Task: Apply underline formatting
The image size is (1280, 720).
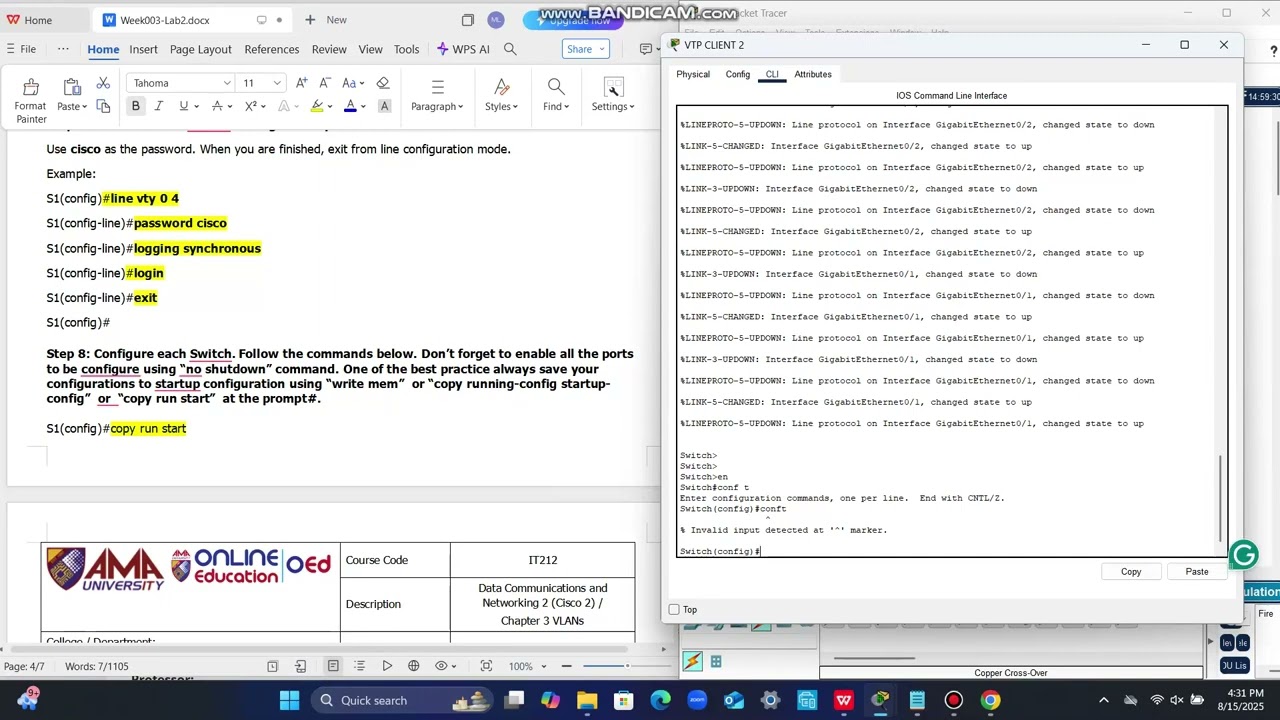Action: 183,106
